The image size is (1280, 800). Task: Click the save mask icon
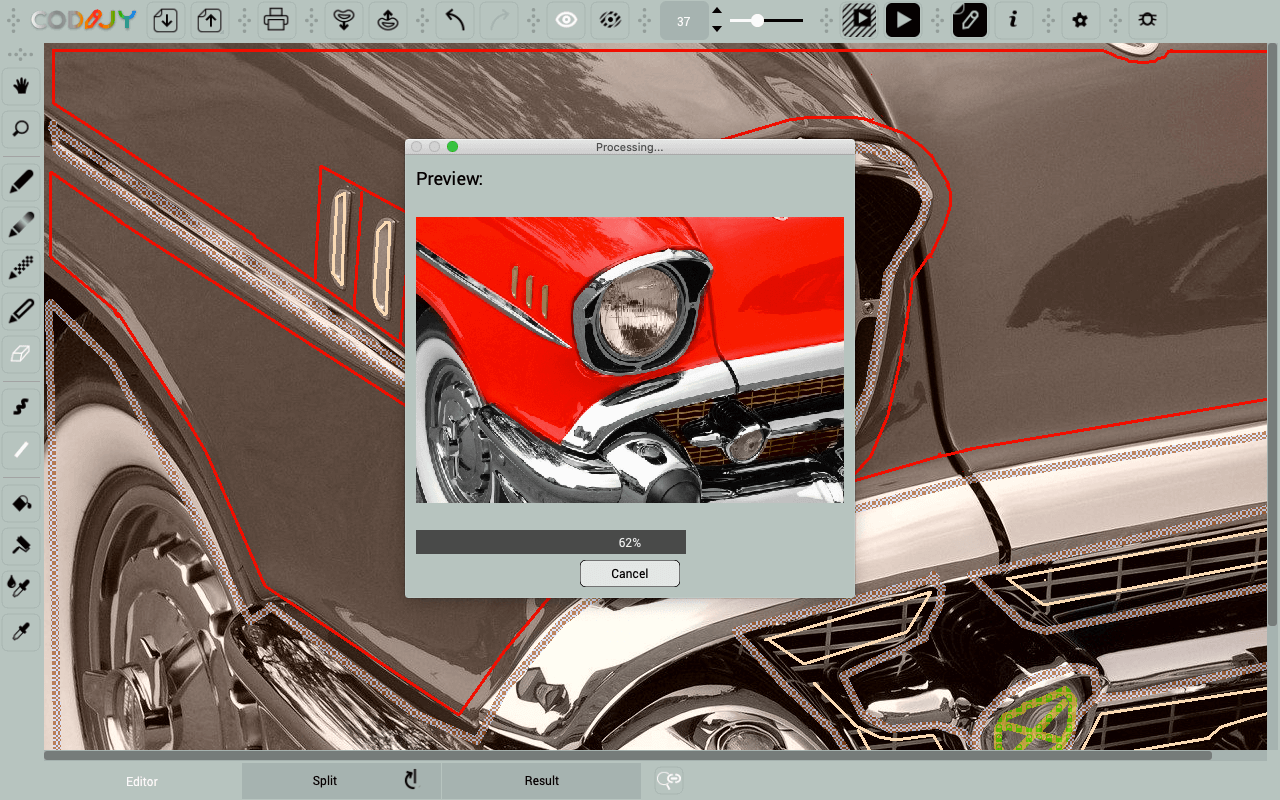[388, 20]
